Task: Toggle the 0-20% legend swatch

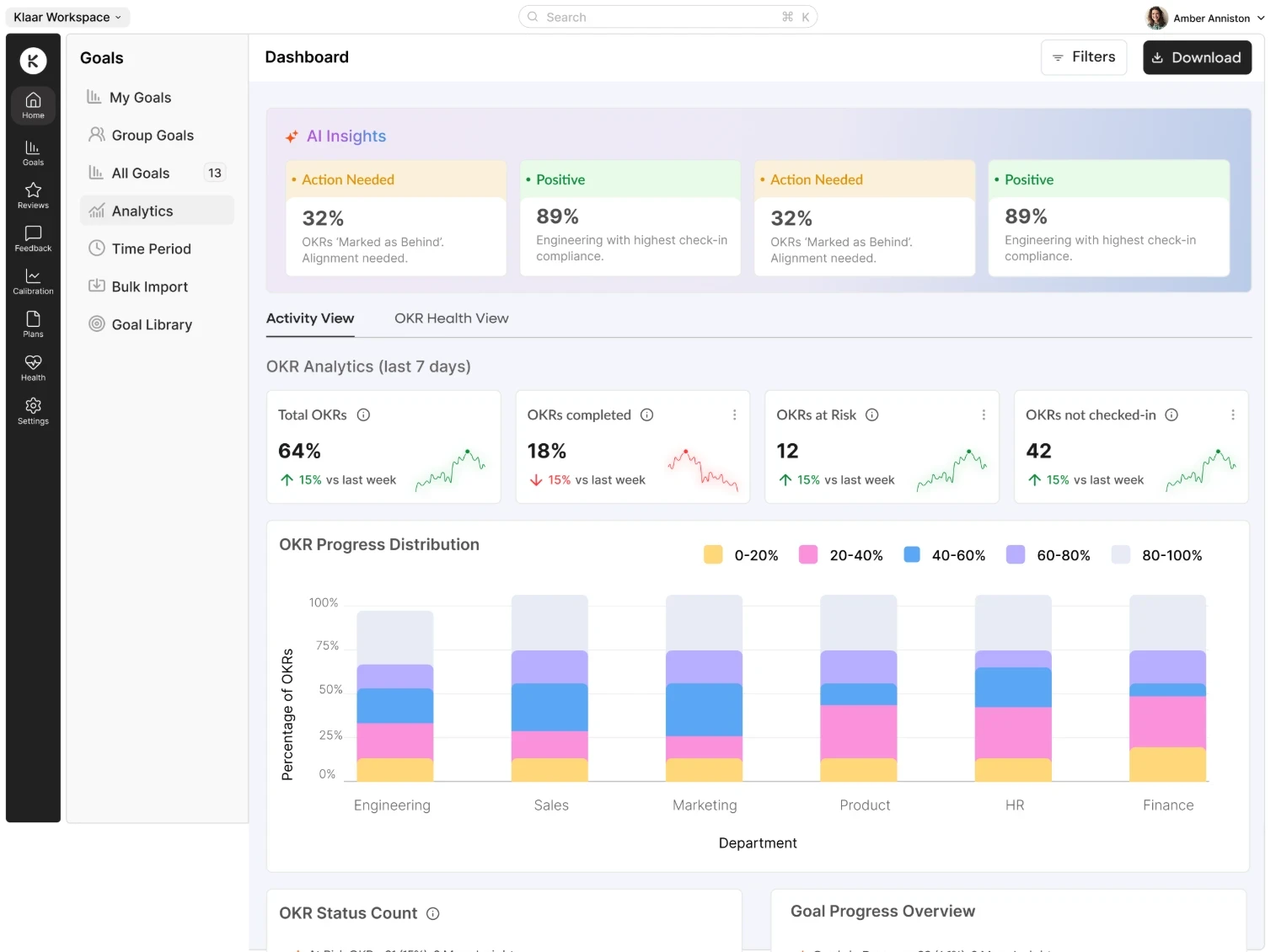Action: coord(713,554)
